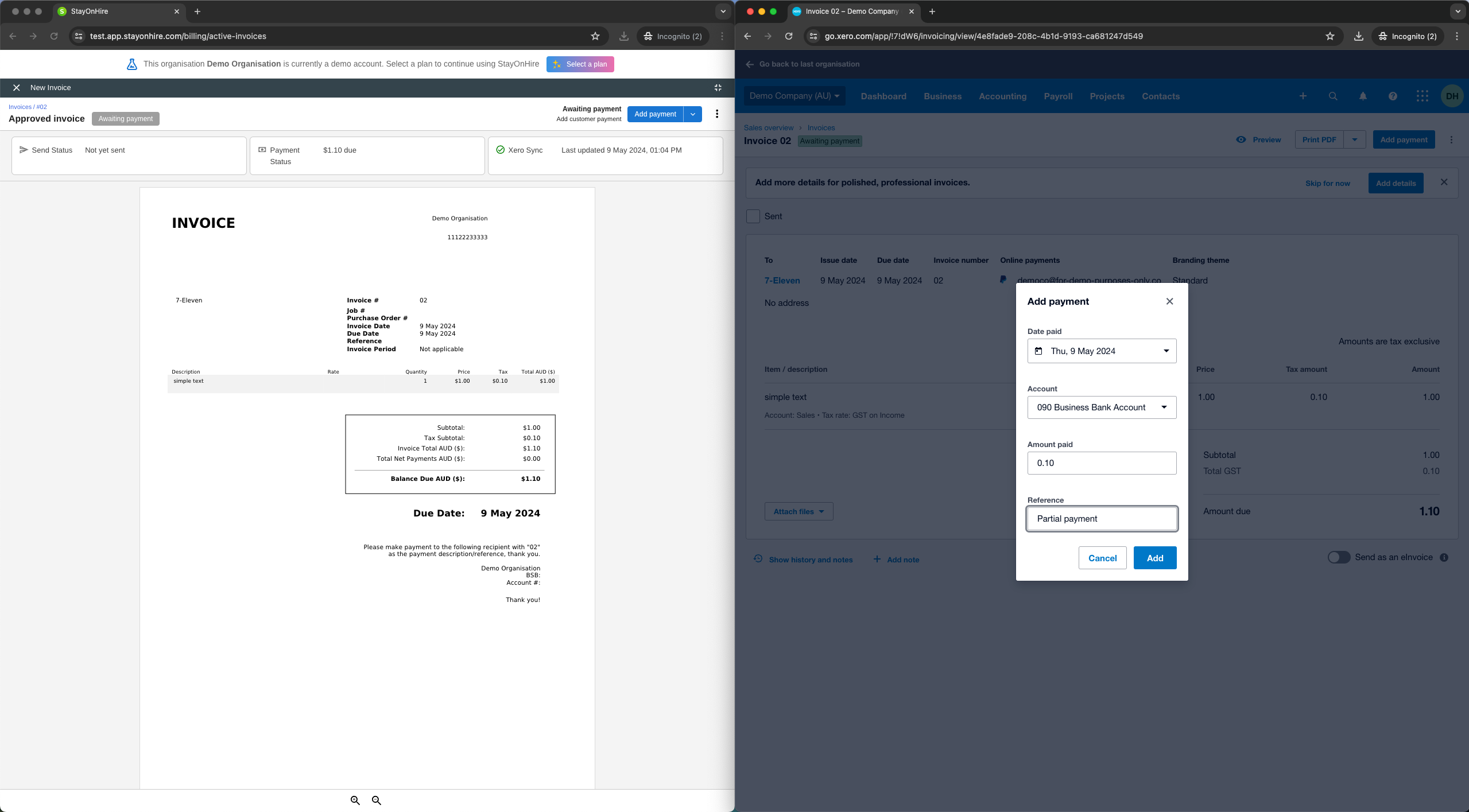Click the zoom out magnifier icon

377,800
